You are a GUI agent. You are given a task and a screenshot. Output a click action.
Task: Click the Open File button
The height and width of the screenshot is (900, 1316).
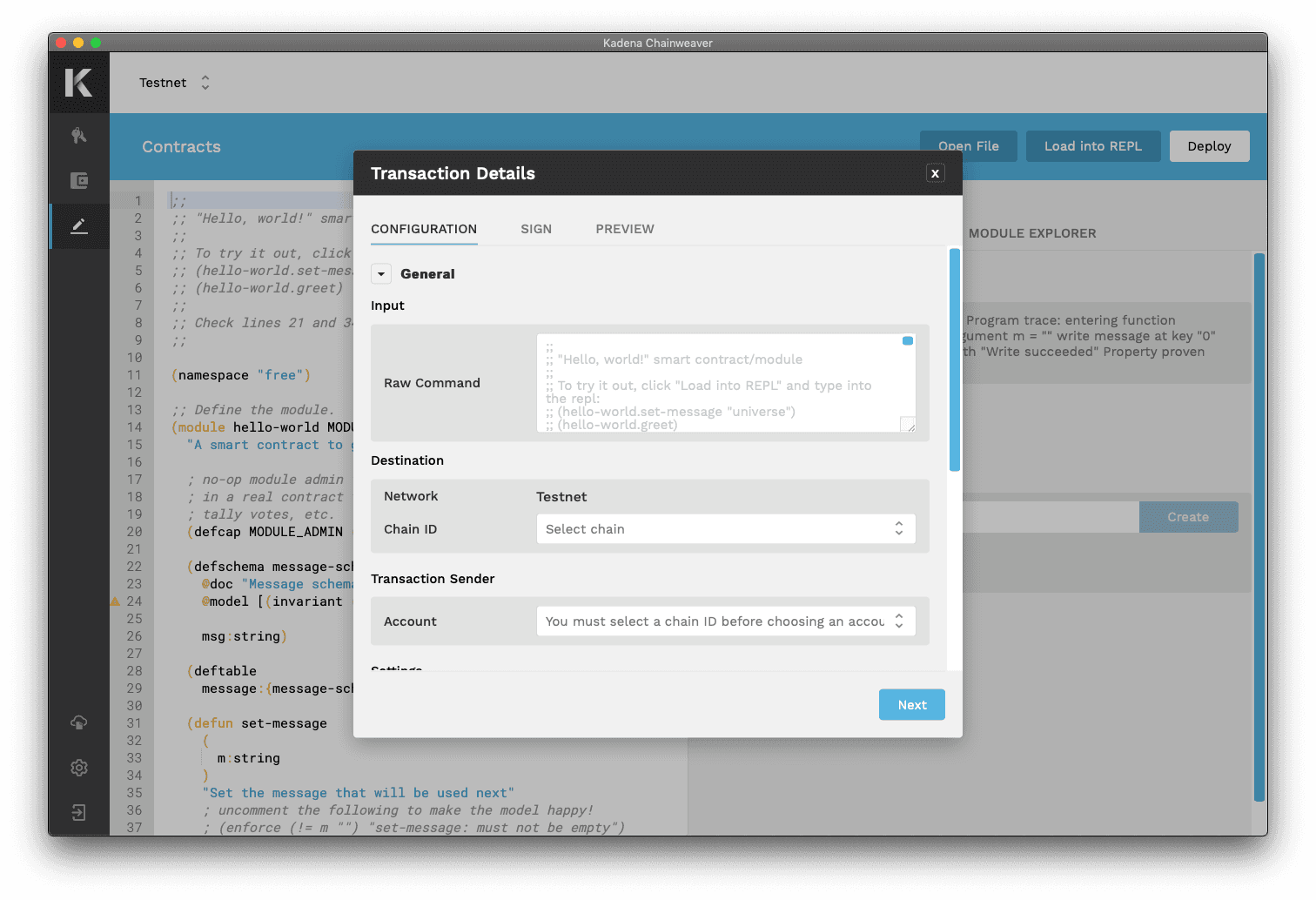pos(969,146)
